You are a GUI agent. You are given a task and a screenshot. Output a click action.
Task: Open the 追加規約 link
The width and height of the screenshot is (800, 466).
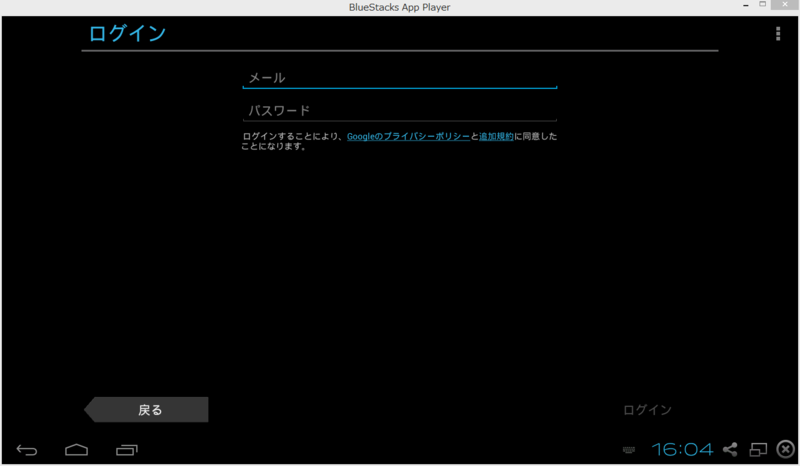pyautogui.click(x=496, y=136)
